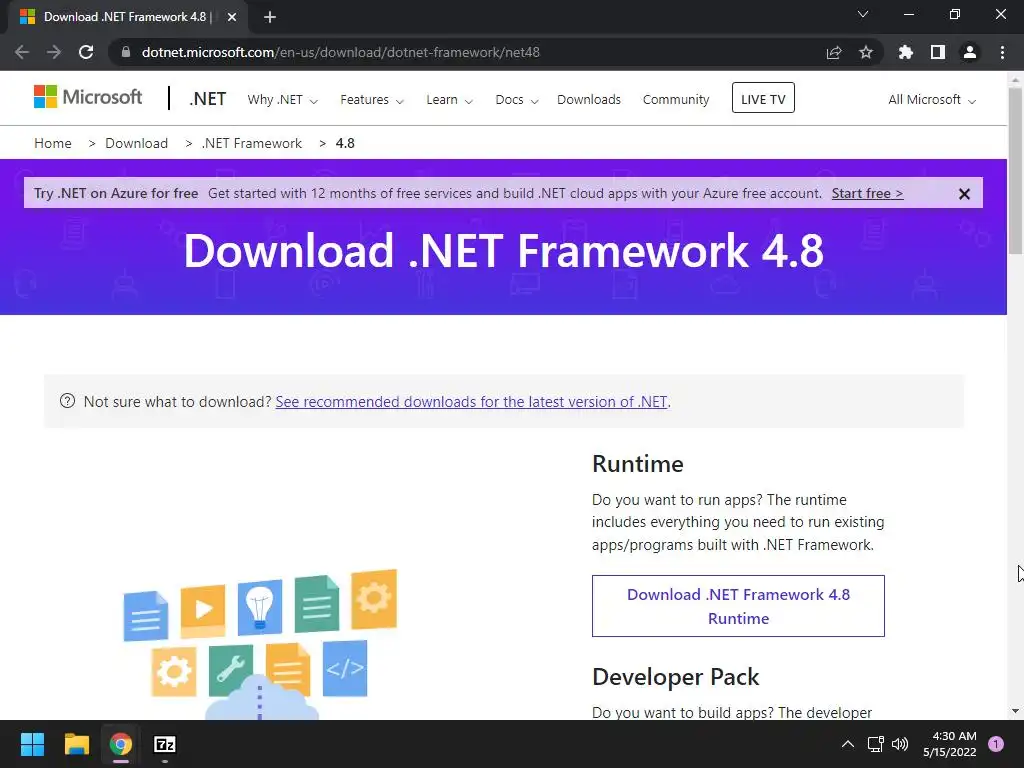Open the Chrome three-dot menu

tap(1002, 52)
